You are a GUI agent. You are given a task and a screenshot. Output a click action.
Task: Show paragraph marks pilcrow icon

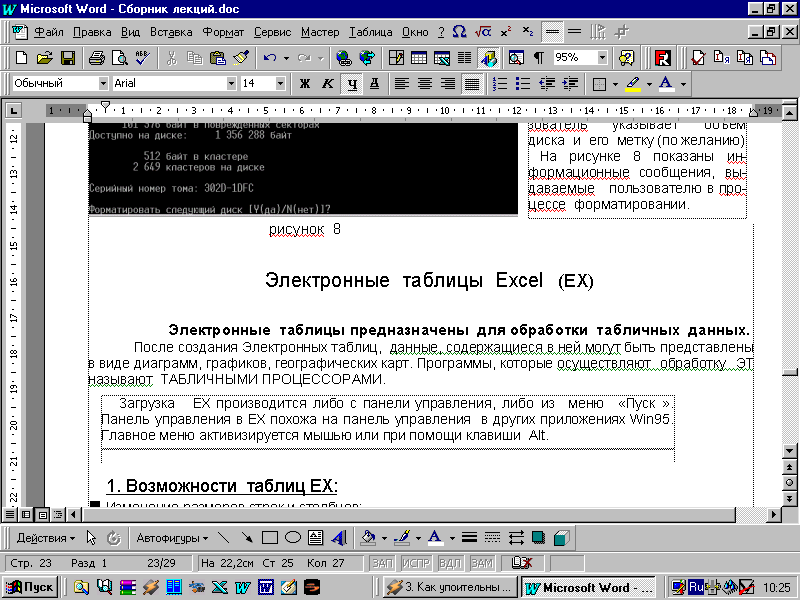point(539,58)
